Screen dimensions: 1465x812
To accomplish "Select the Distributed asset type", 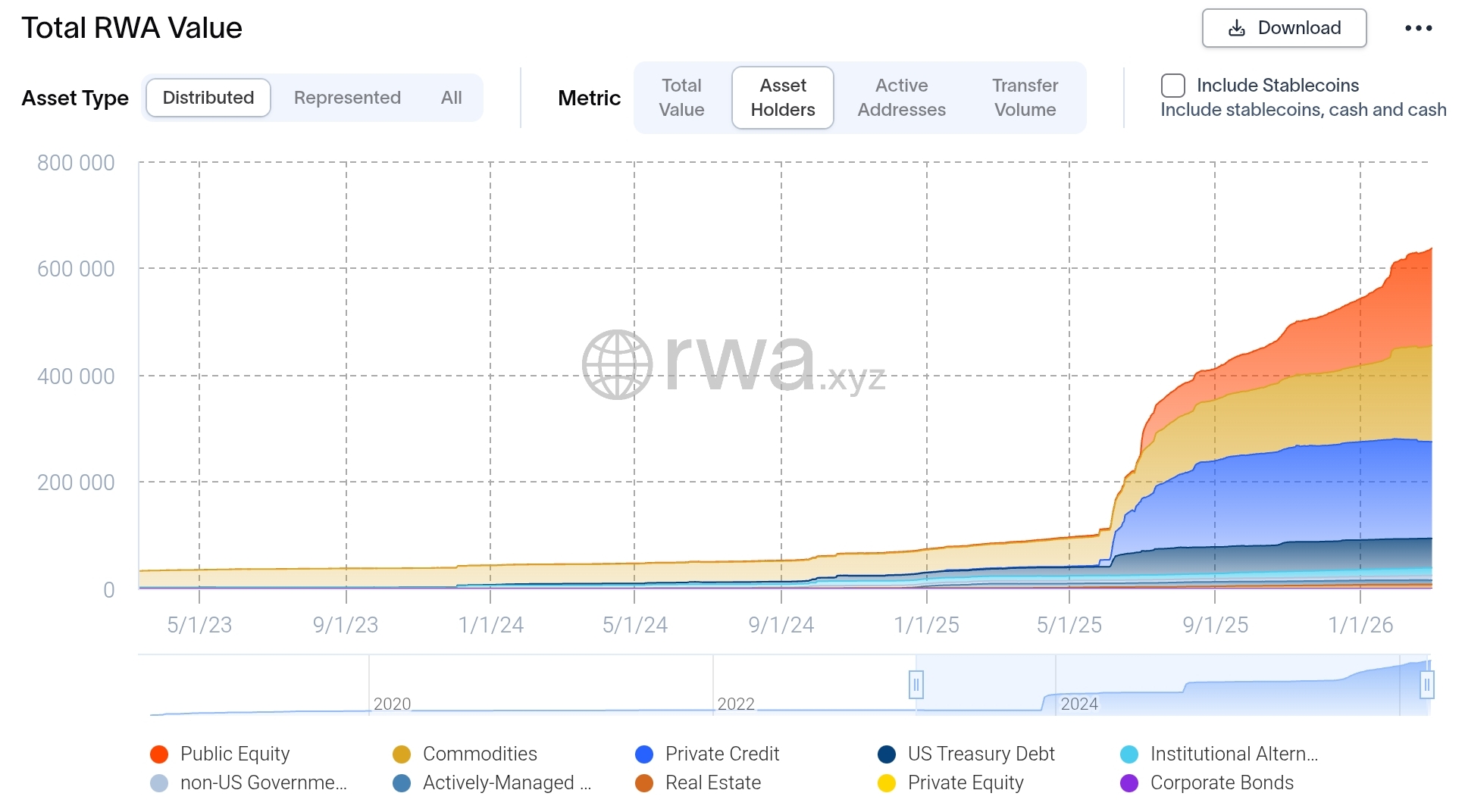I will tap(208, 98).
